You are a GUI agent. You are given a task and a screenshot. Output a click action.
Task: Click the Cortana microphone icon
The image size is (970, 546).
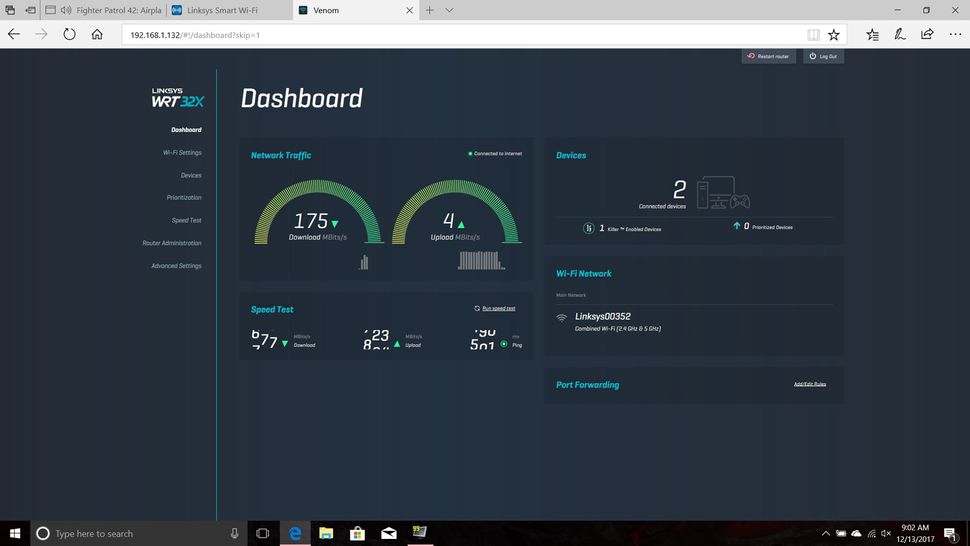pos(234,533)
